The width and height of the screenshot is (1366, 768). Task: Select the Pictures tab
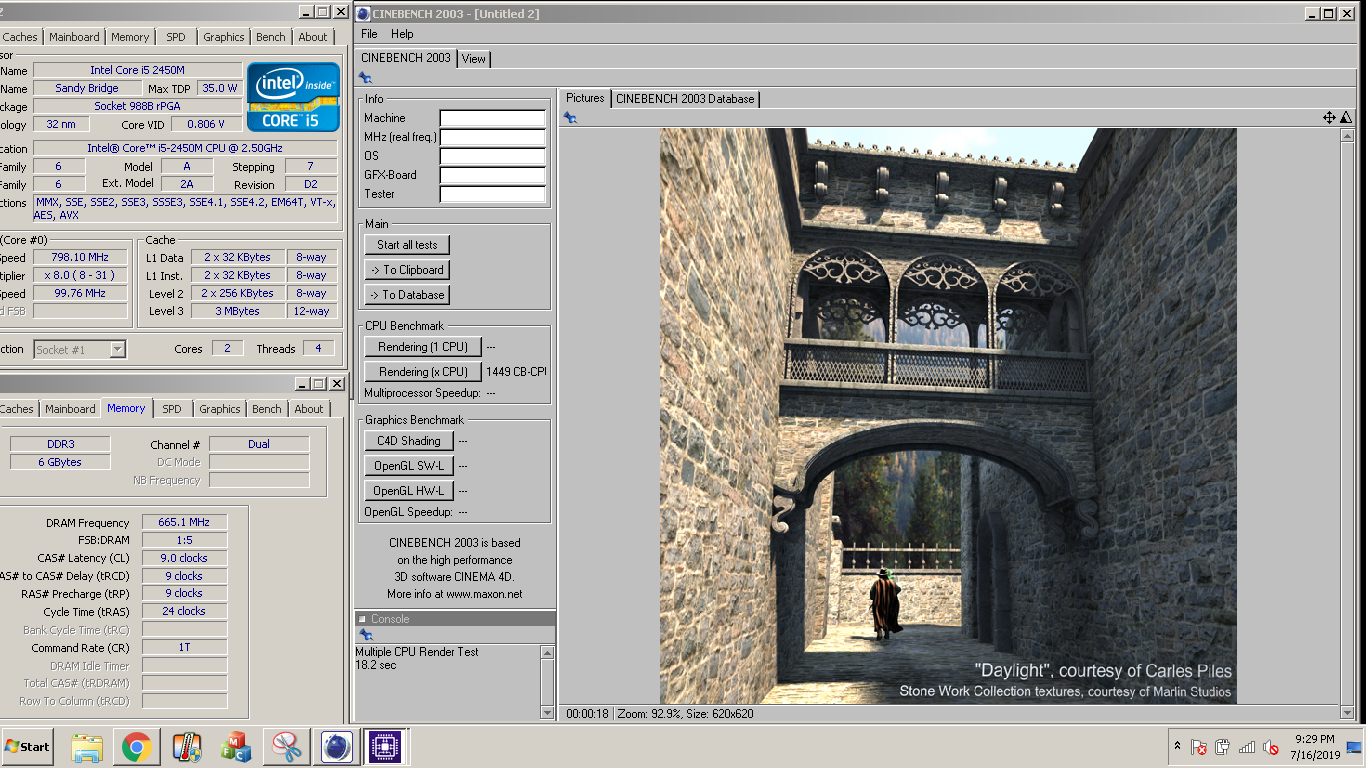point(585,98)
